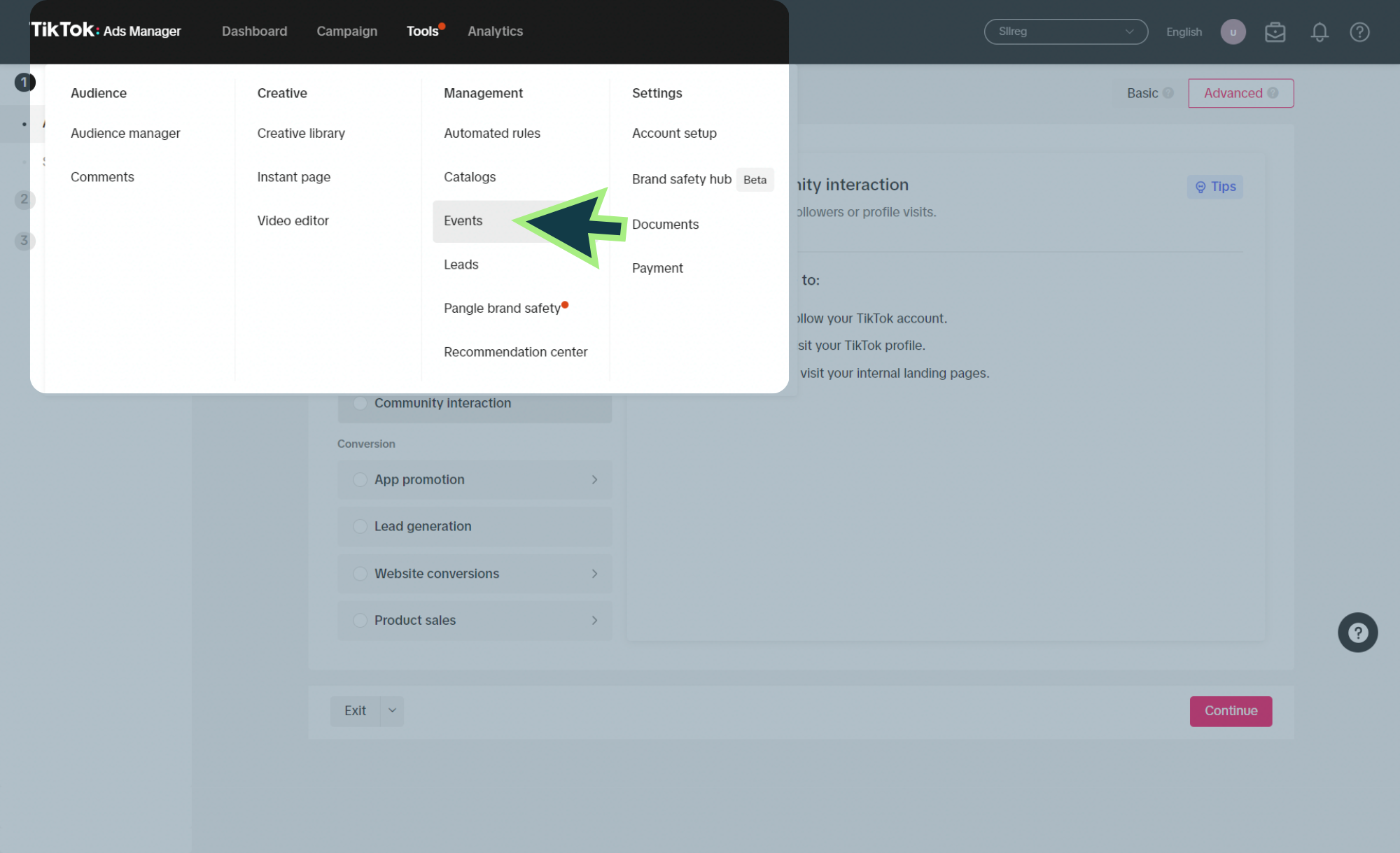Viewport: 1400px width, 853px height.
Task: Switch to Advanced mode
Action: click(x=1240, y=93)
